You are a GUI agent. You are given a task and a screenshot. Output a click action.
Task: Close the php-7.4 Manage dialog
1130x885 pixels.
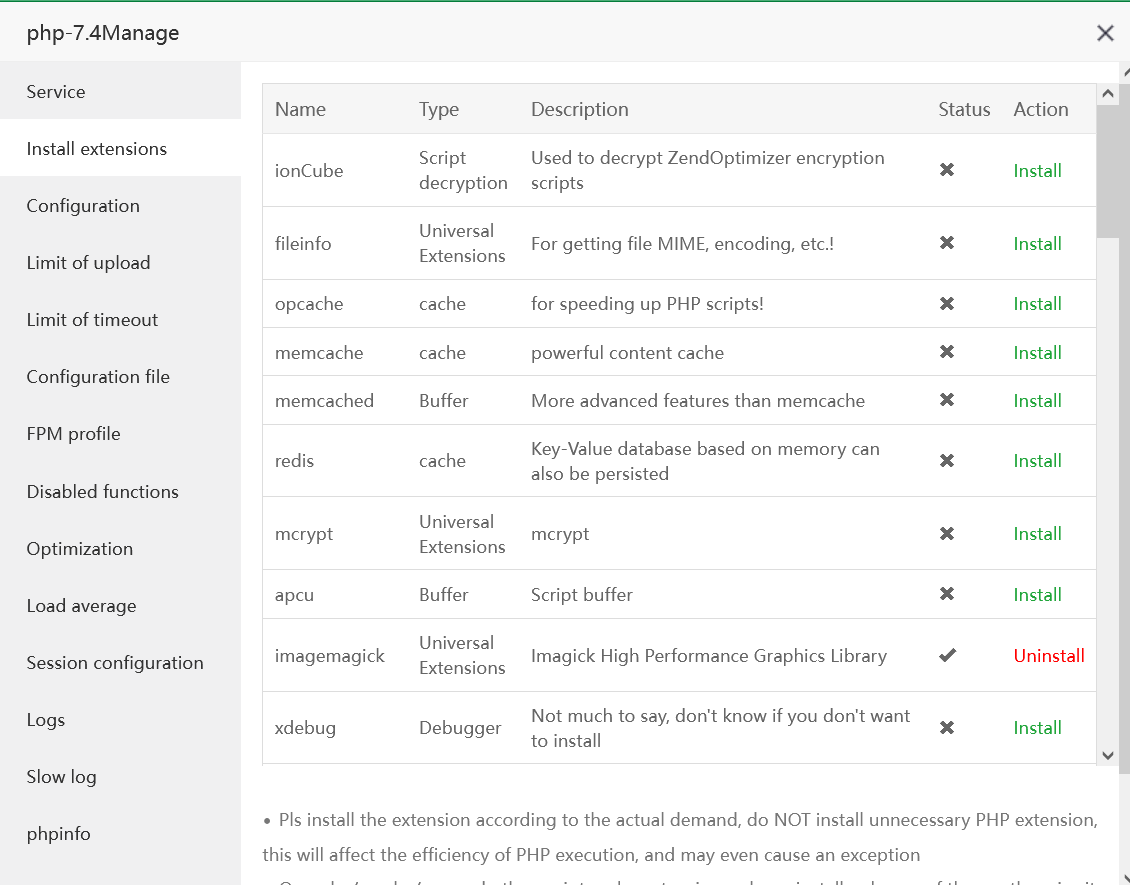1105,33
